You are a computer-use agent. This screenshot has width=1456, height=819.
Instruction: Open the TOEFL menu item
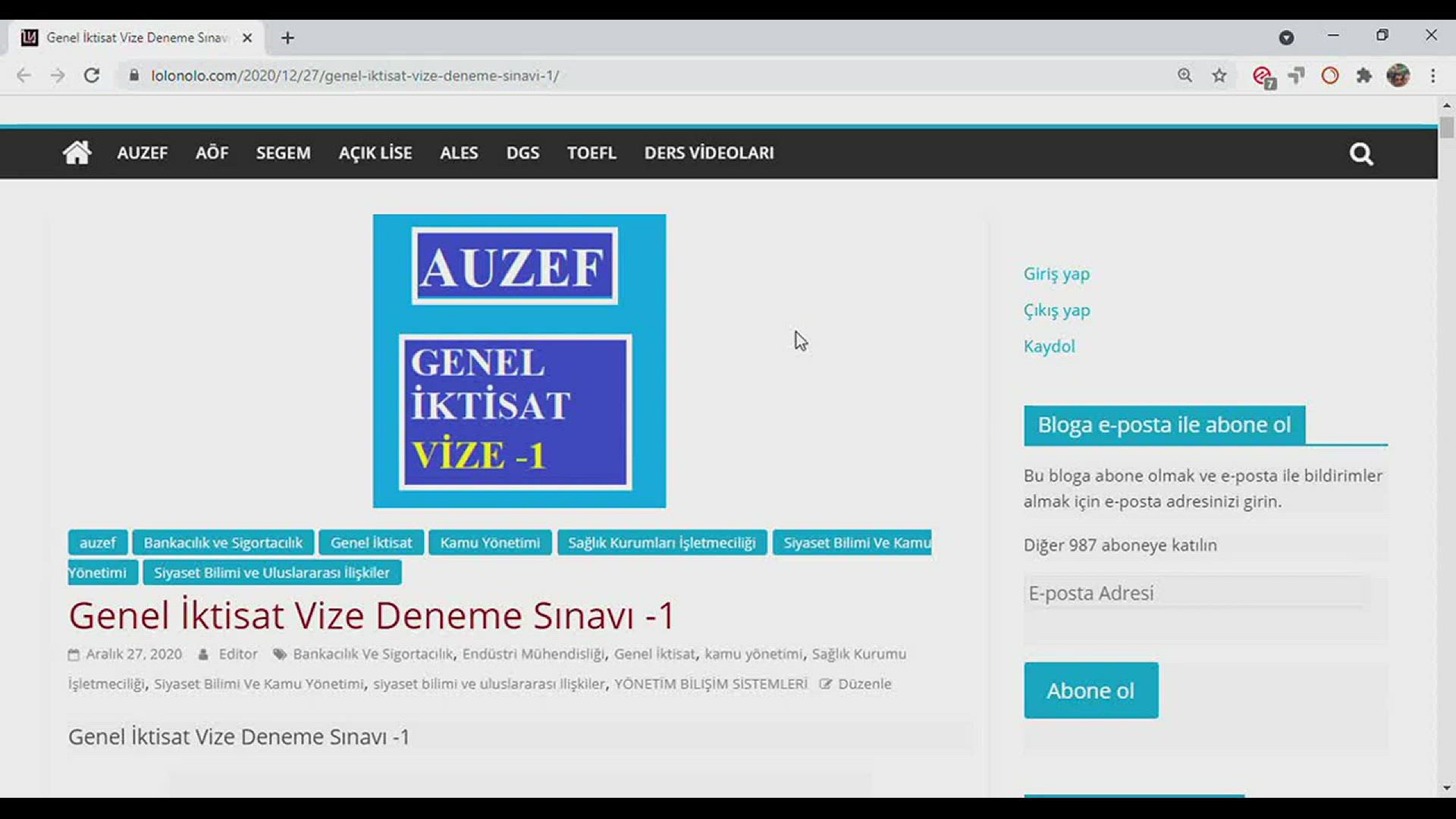click(591, 152)
